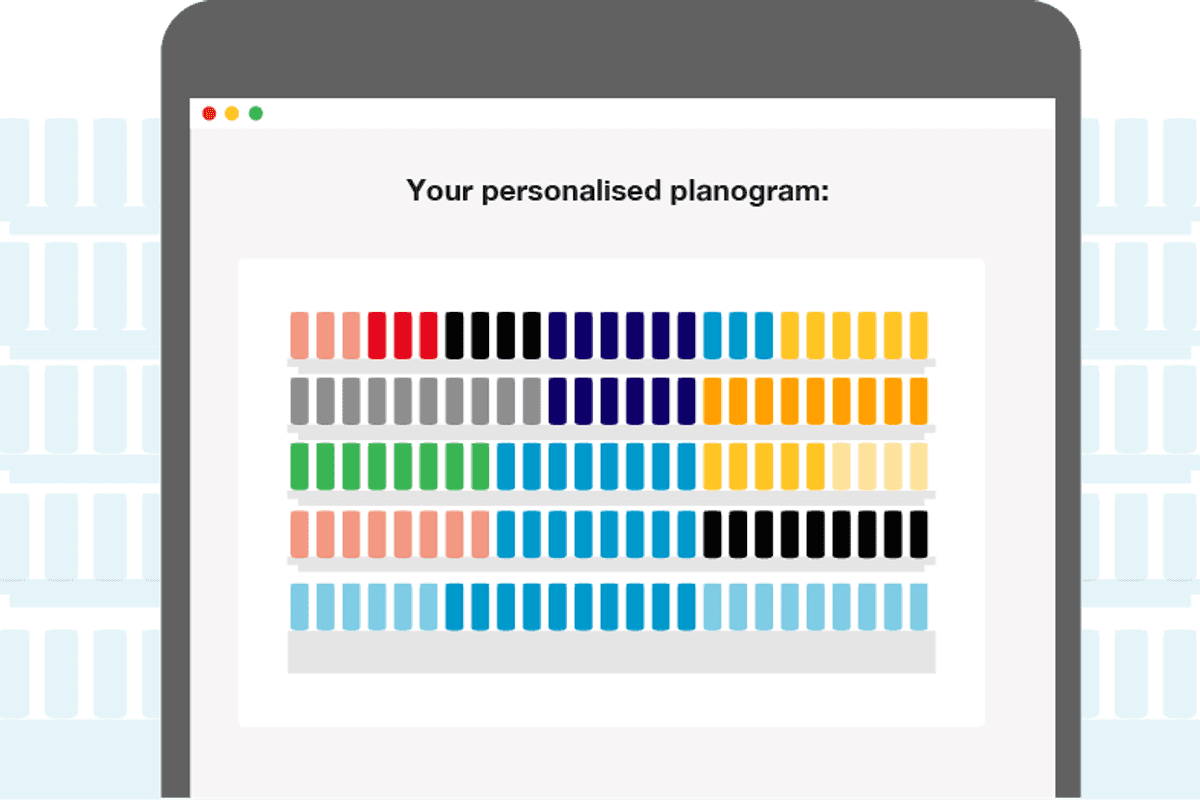Select first light blue product on bottom shelf

click(x=300, y=606)
